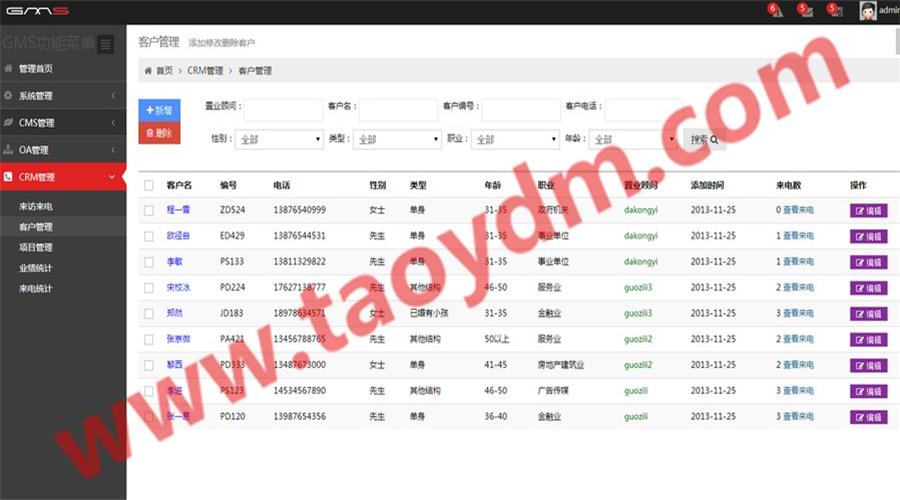The width and height of the screenshot is (900, 500).
Task: Open CRM管理 breadcrumb link
Action: tap(205, 71)
